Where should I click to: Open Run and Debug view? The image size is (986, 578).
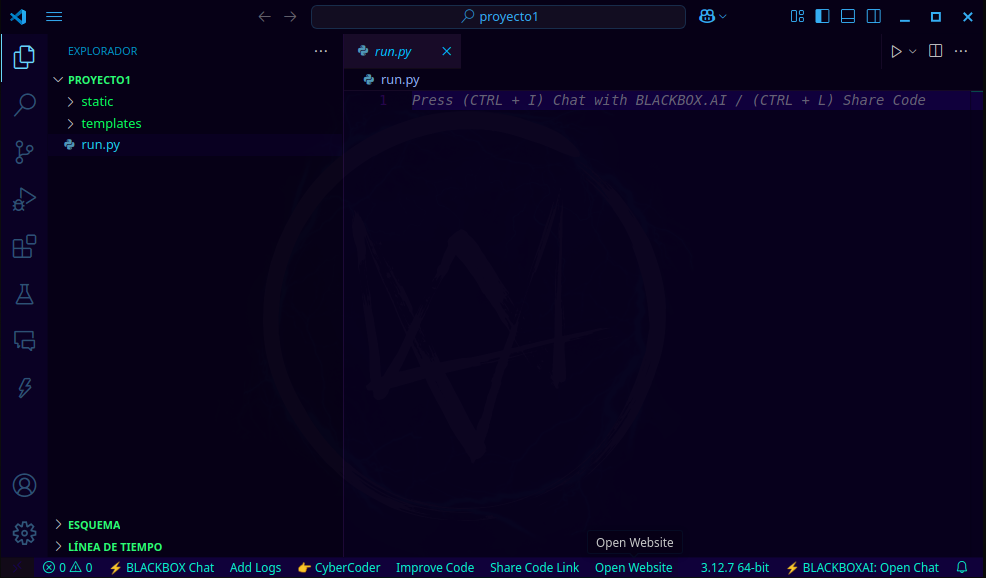coord(24,199)
